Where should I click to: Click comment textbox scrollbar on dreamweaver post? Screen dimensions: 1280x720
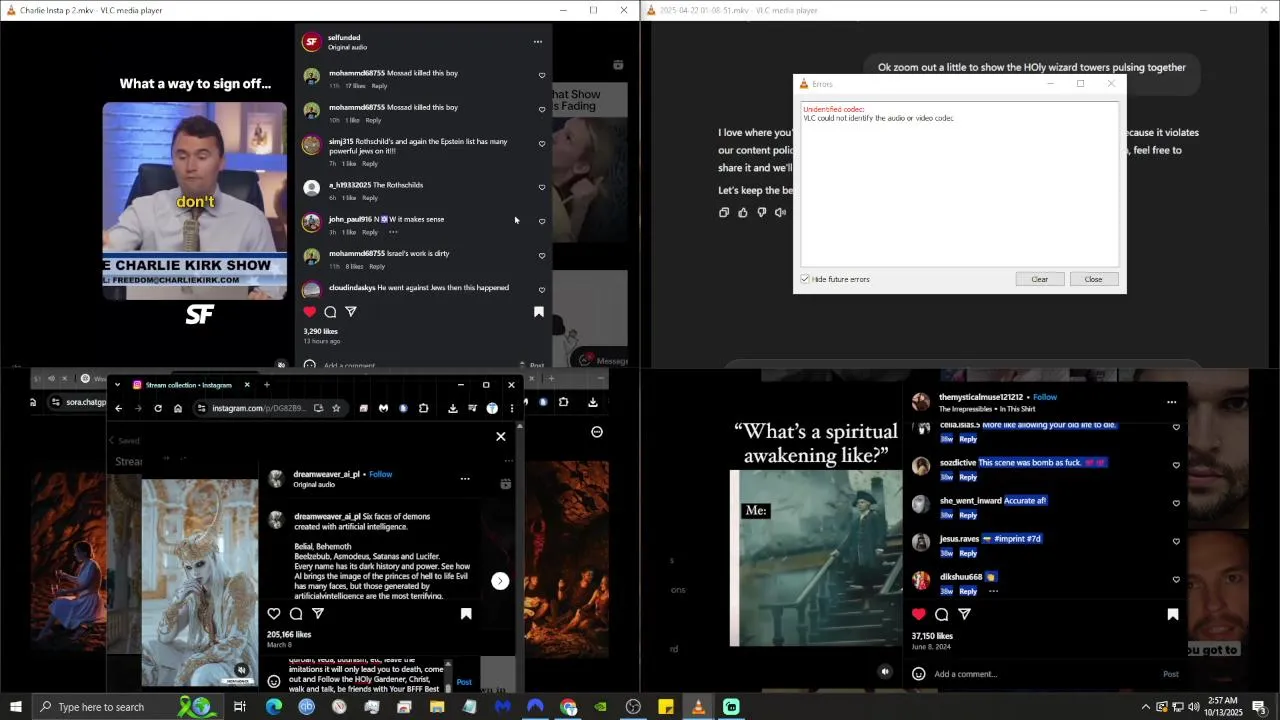(448, 676)
